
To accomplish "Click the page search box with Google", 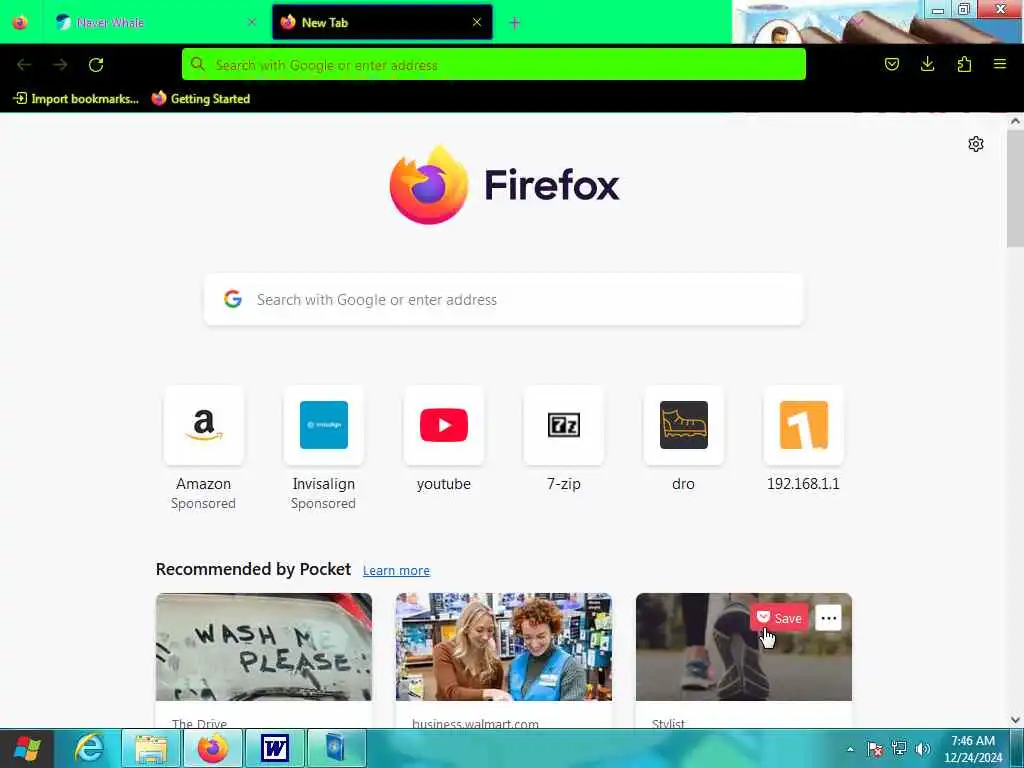I will [x=504, y=300].
